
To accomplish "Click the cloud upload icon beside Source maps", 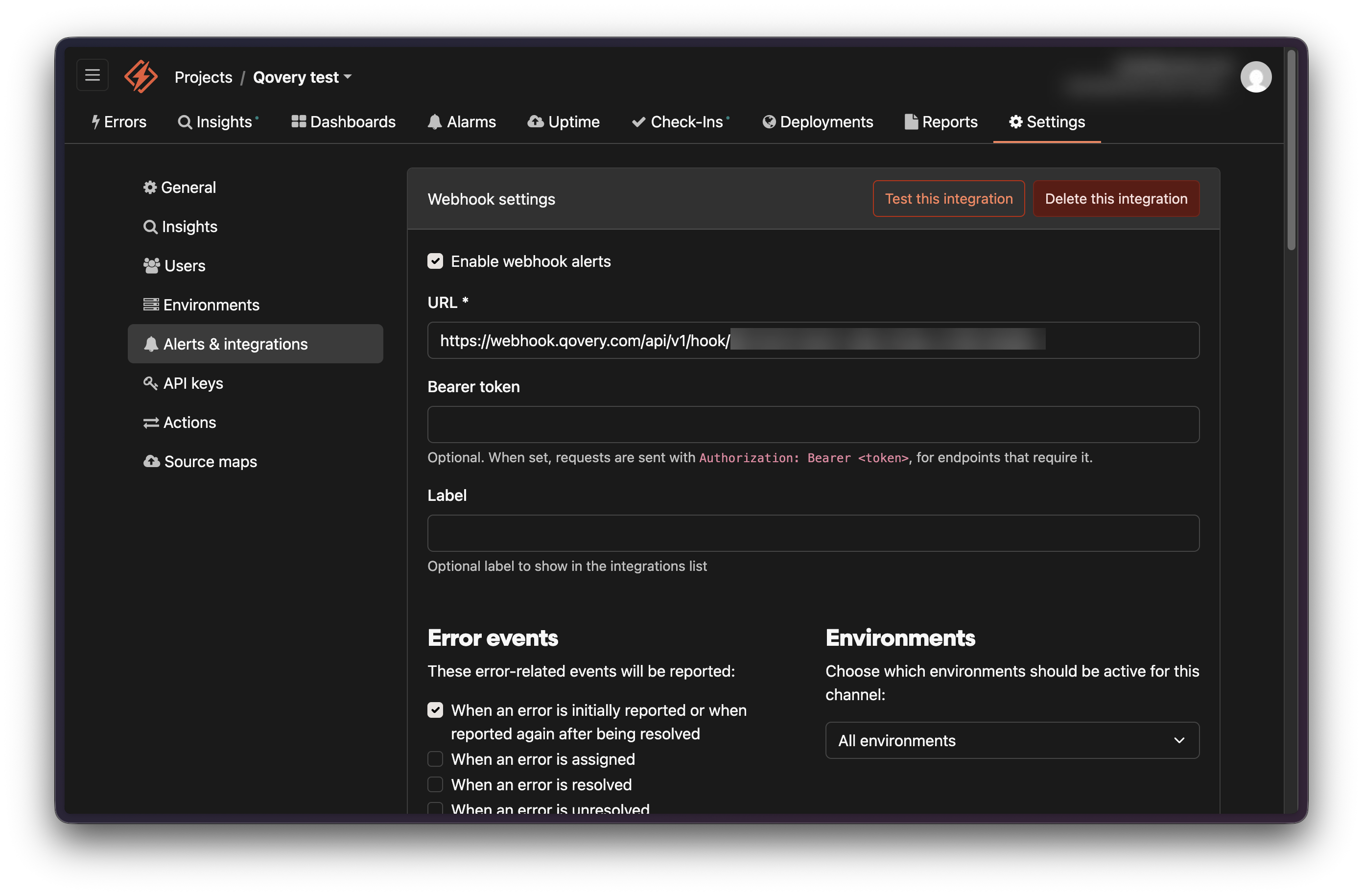I will click(x=152, y=461).
